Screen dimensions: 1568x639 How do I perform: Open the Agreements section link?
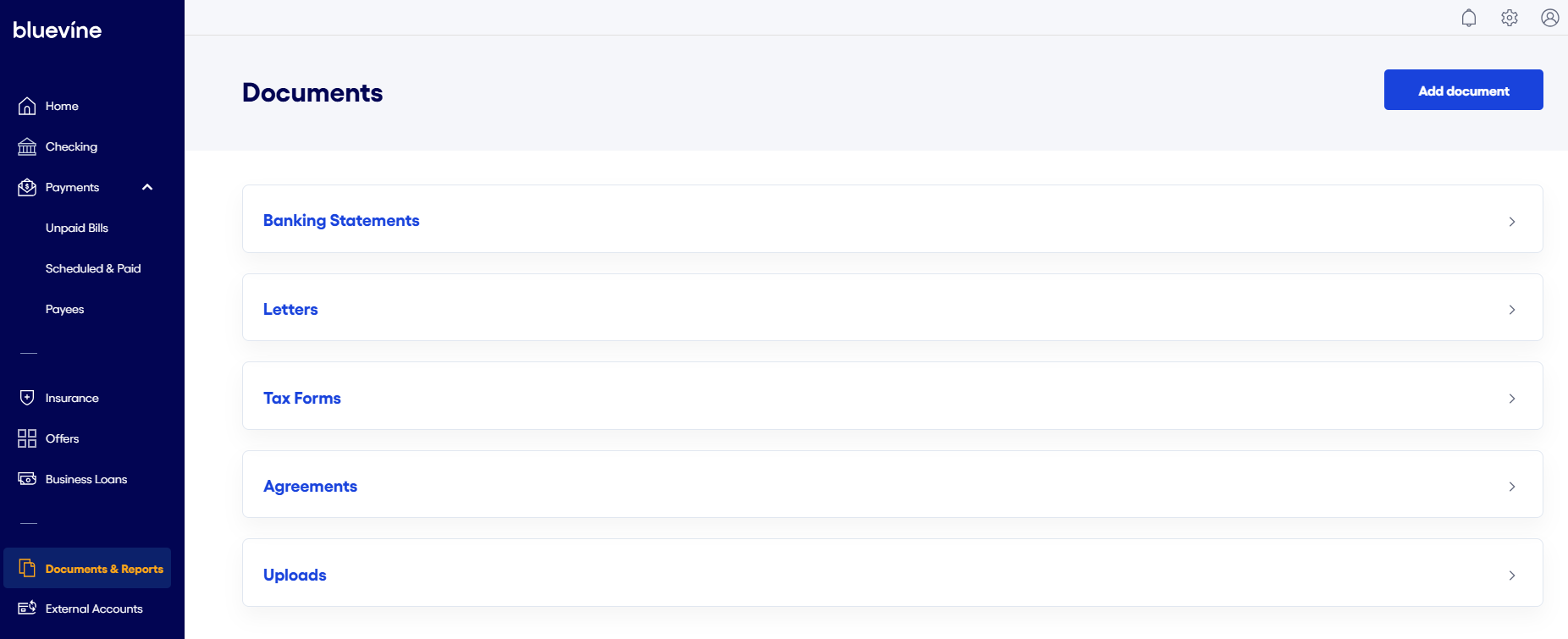310,487
